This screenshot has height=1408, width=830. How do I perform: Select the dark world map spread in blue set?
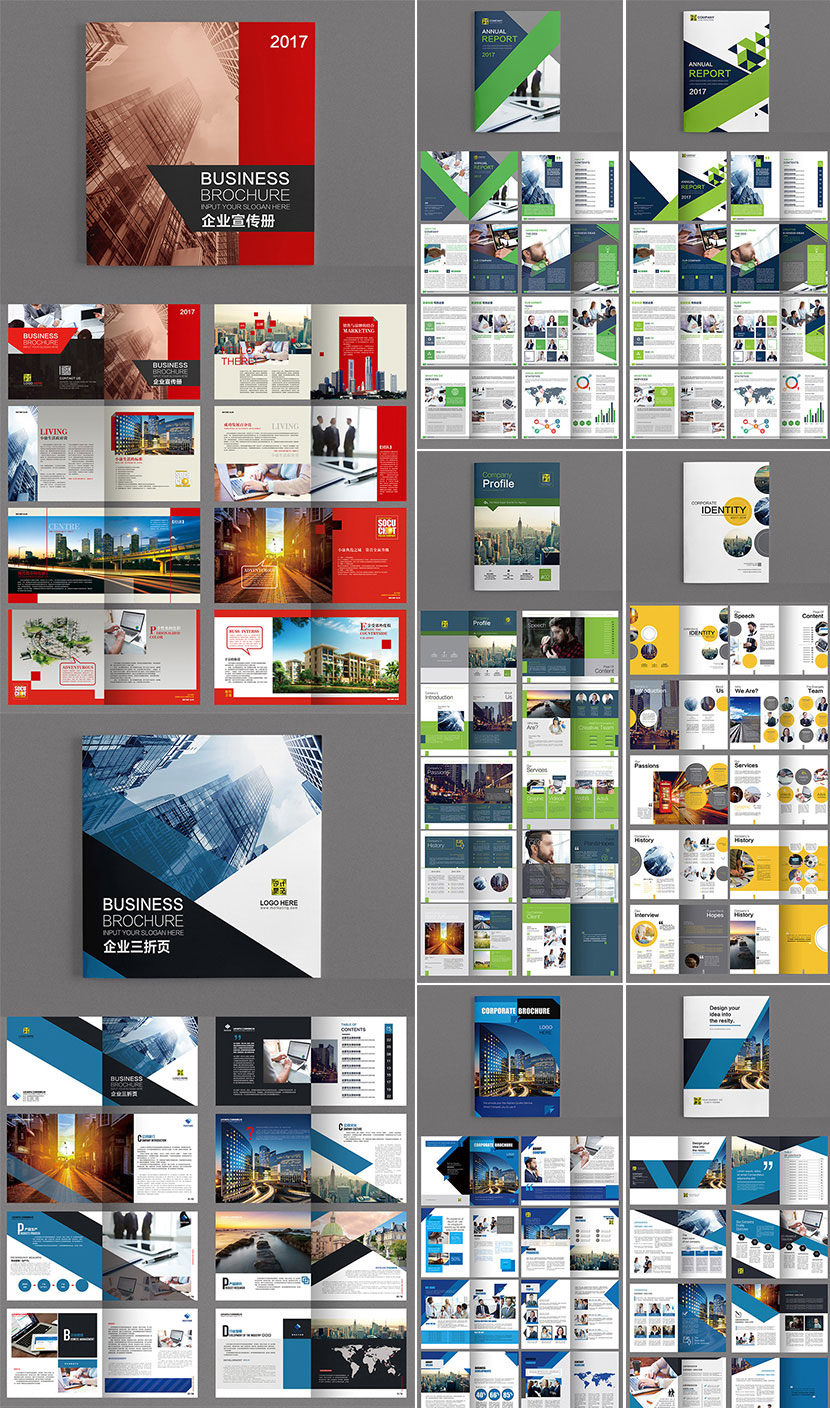tap(311, 1353)
